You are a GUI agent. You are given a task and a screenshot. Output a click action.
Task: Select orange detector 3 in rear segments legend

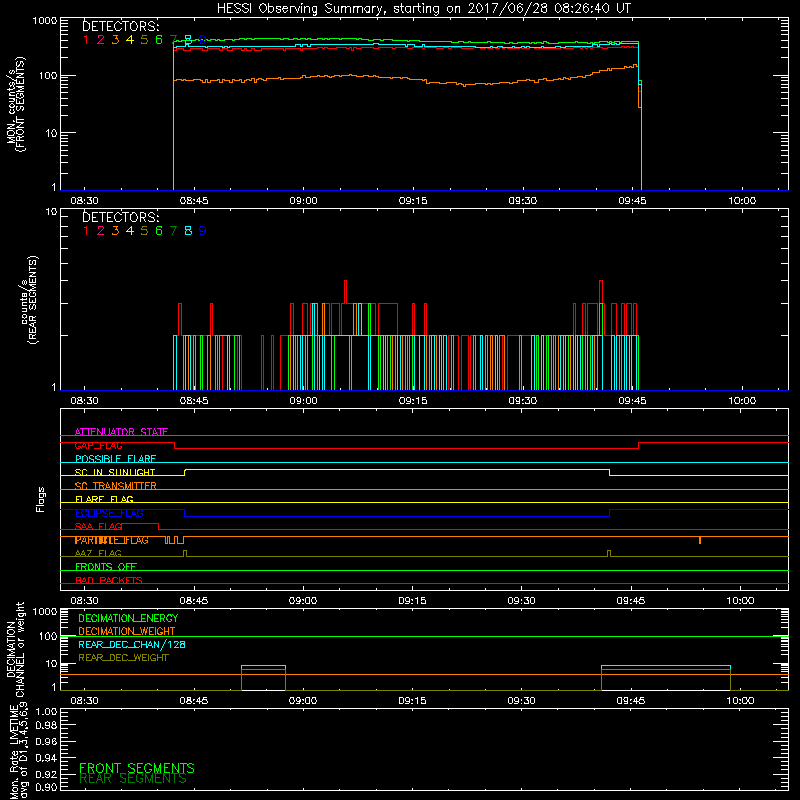click(x=115, y=231)
